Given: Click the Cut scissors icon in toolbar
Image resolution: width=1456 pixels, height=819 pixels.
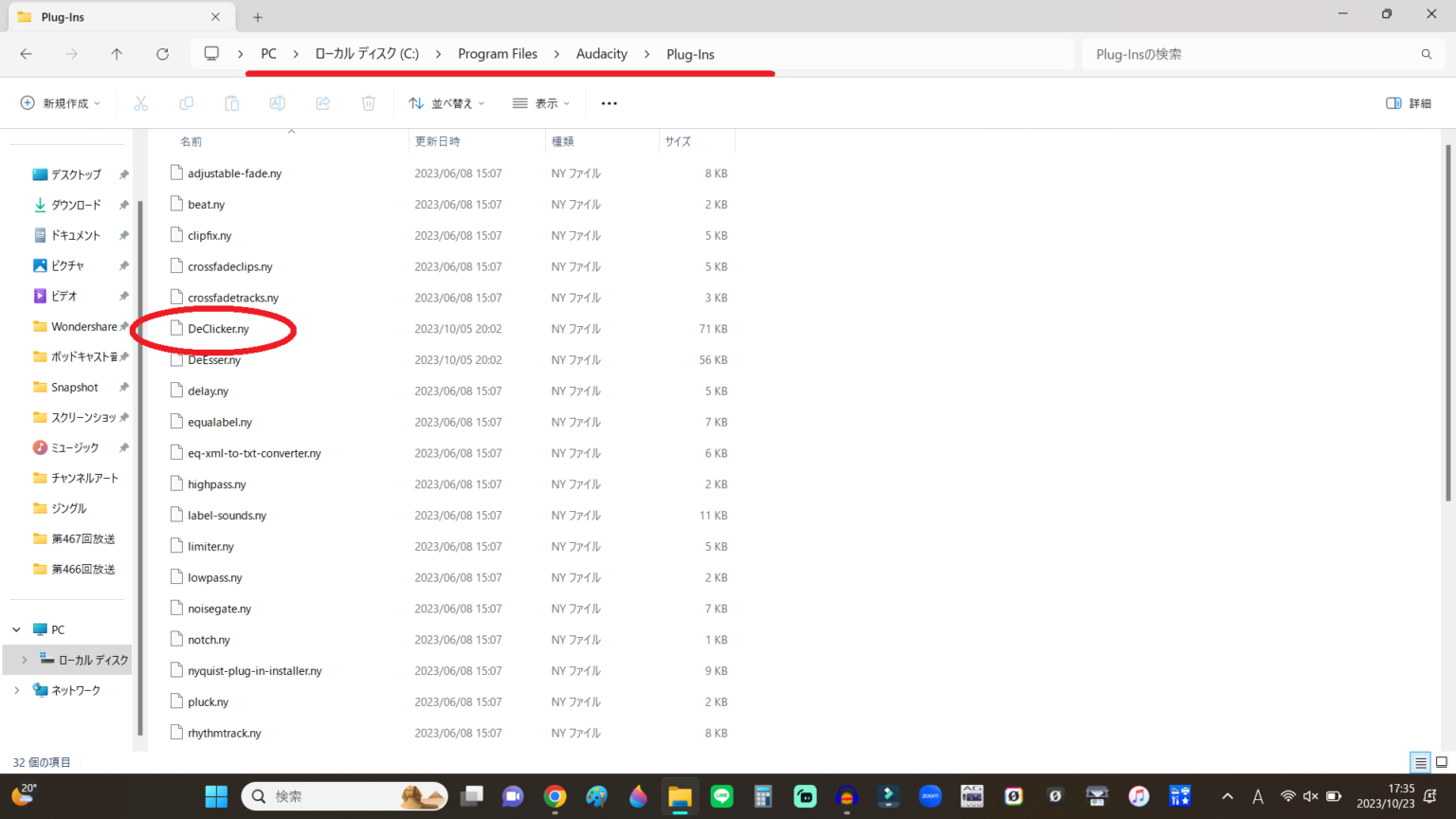Looking at the screenshot, I should pyautogui.click(x=141, y=103).
